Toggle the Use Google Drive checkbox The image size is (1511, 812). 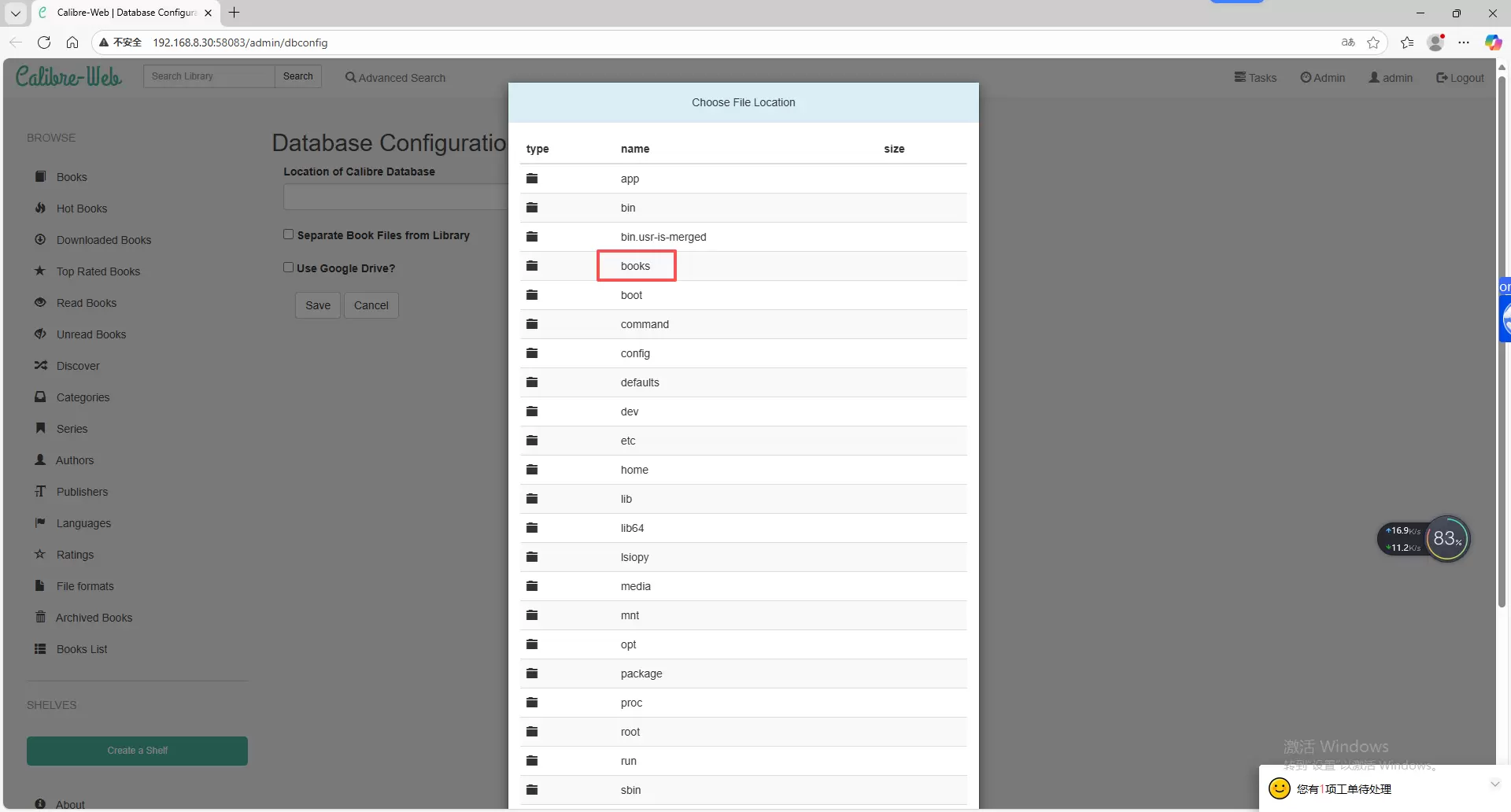[x=289, y=268]
